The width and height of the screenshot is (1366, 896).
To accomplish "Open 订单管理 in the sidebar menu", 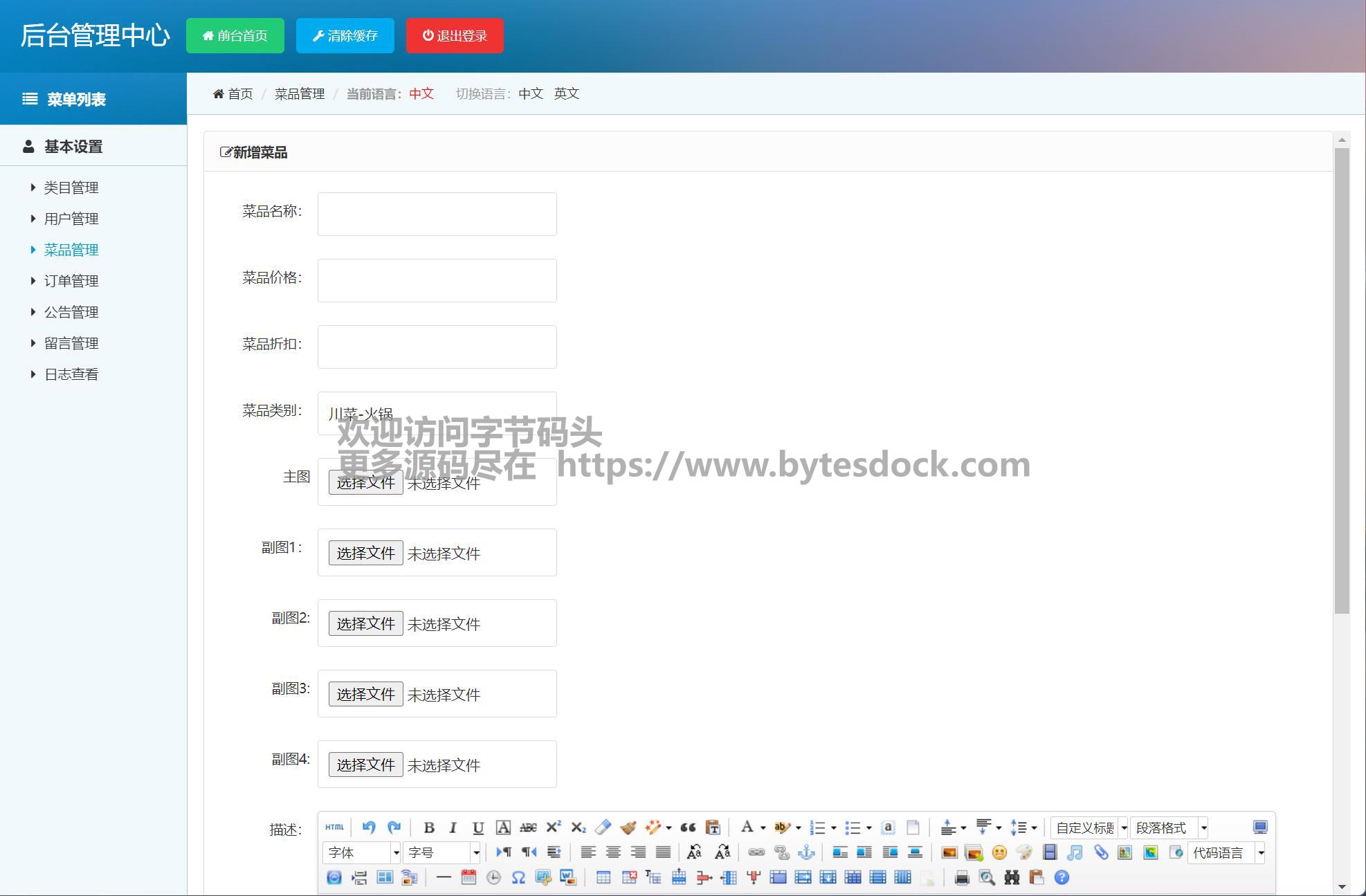I will pyautogui.click(x=71, y=281).
